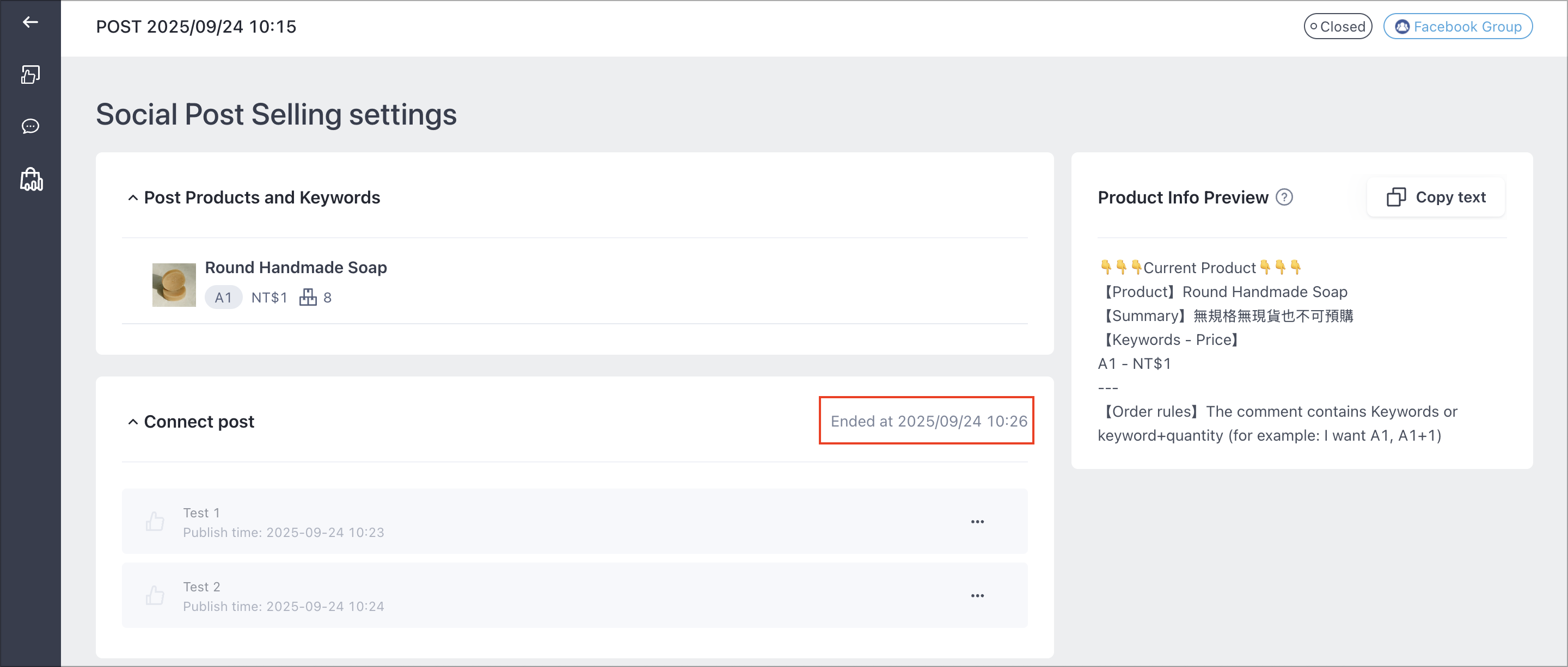Click 'Publish time: 2025-09-24 10:23' text
Screen dimensions: 1568x667
pyautogui.click(x=284, y=533)
